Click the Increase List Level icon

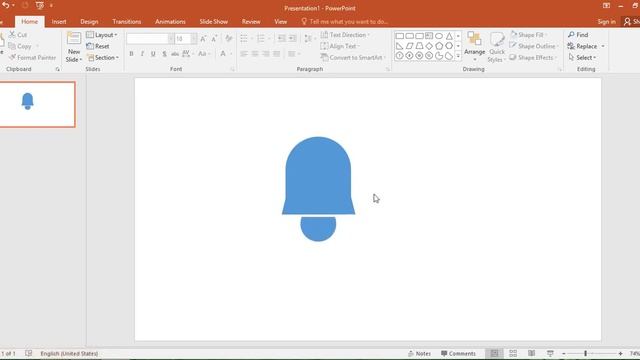pyautogui.click(x=292, y=39)
